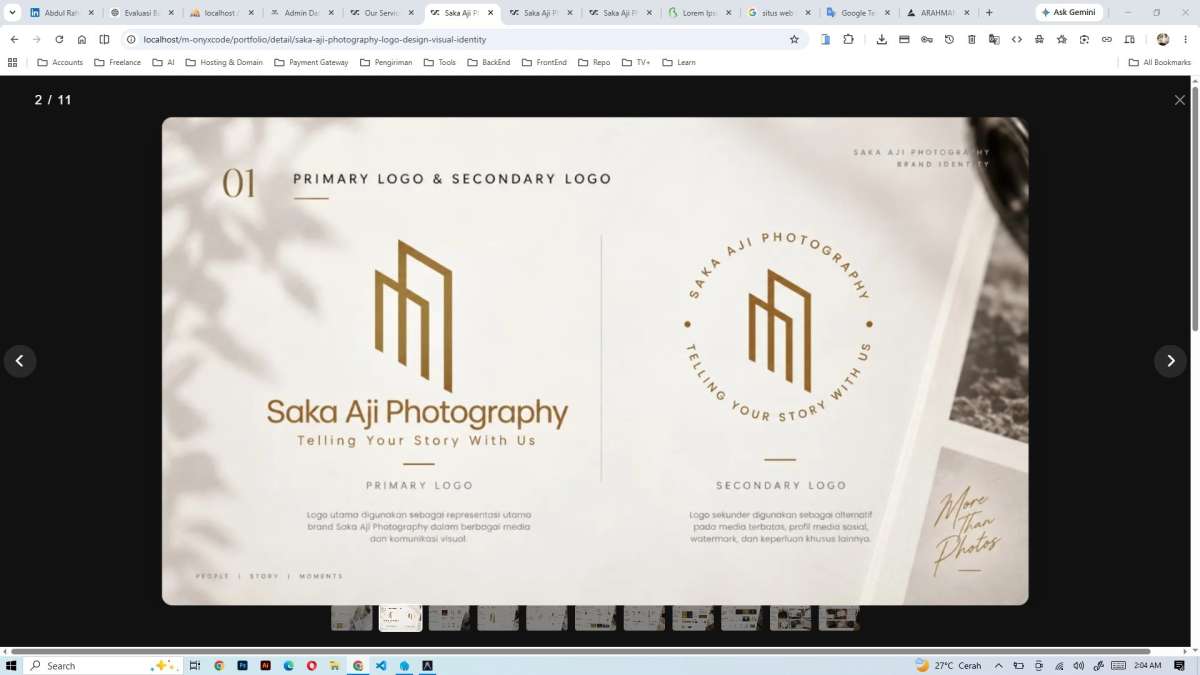Go to the next gallery image
The image size is (1200, 675).
(1170, 361)
